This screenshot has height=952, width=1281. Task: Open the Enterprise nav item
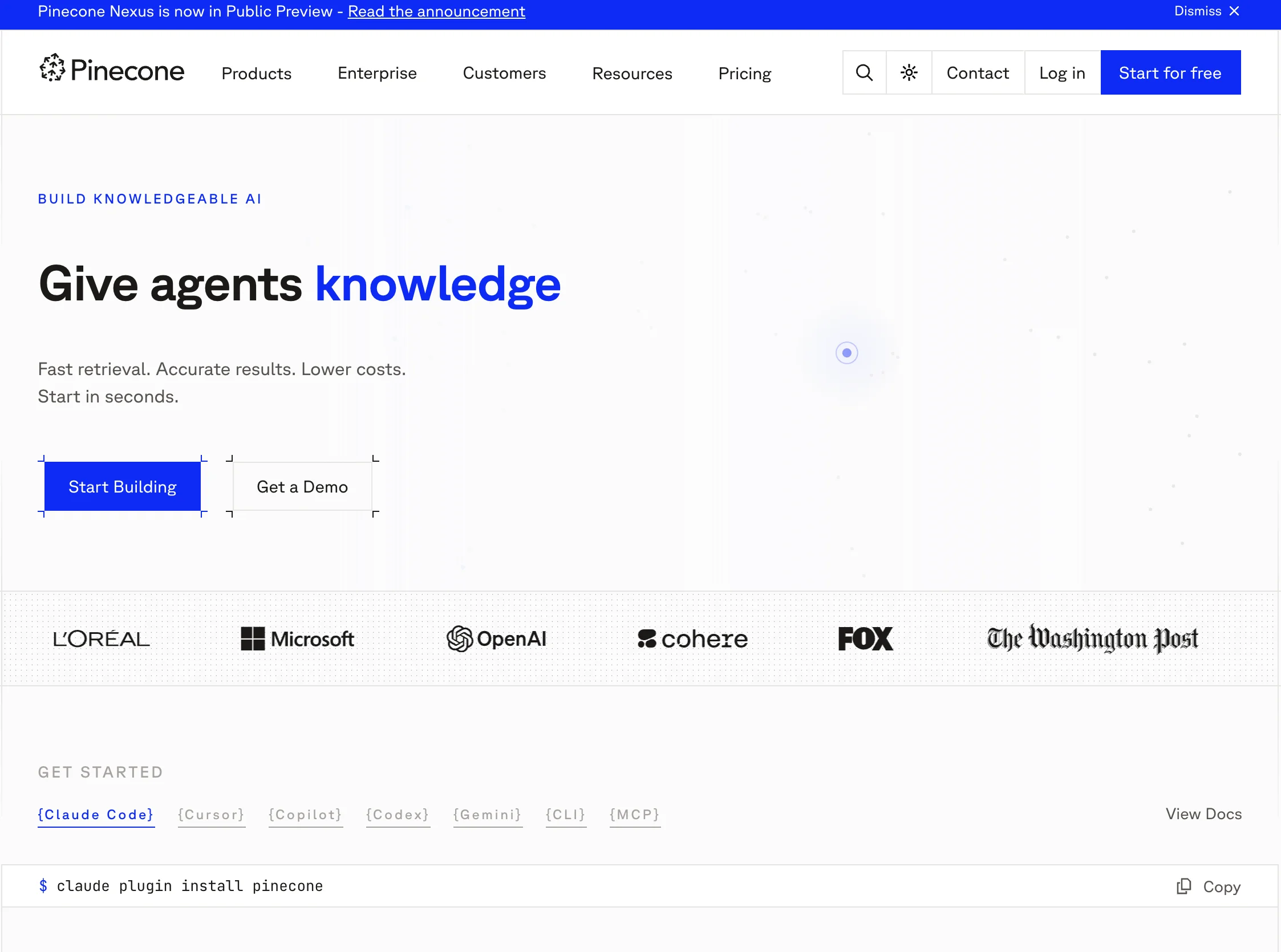[x=377, y=73]
